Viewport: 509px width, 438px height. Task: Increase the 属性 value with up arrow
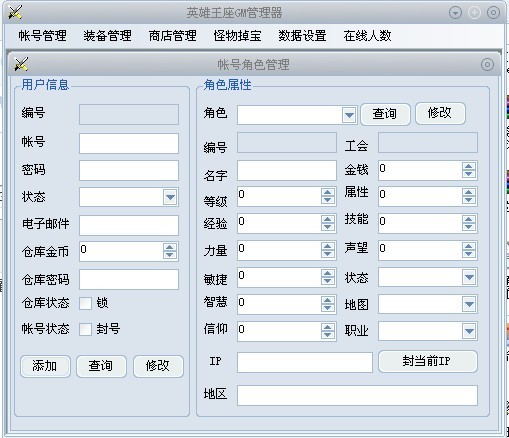point(469,192)
